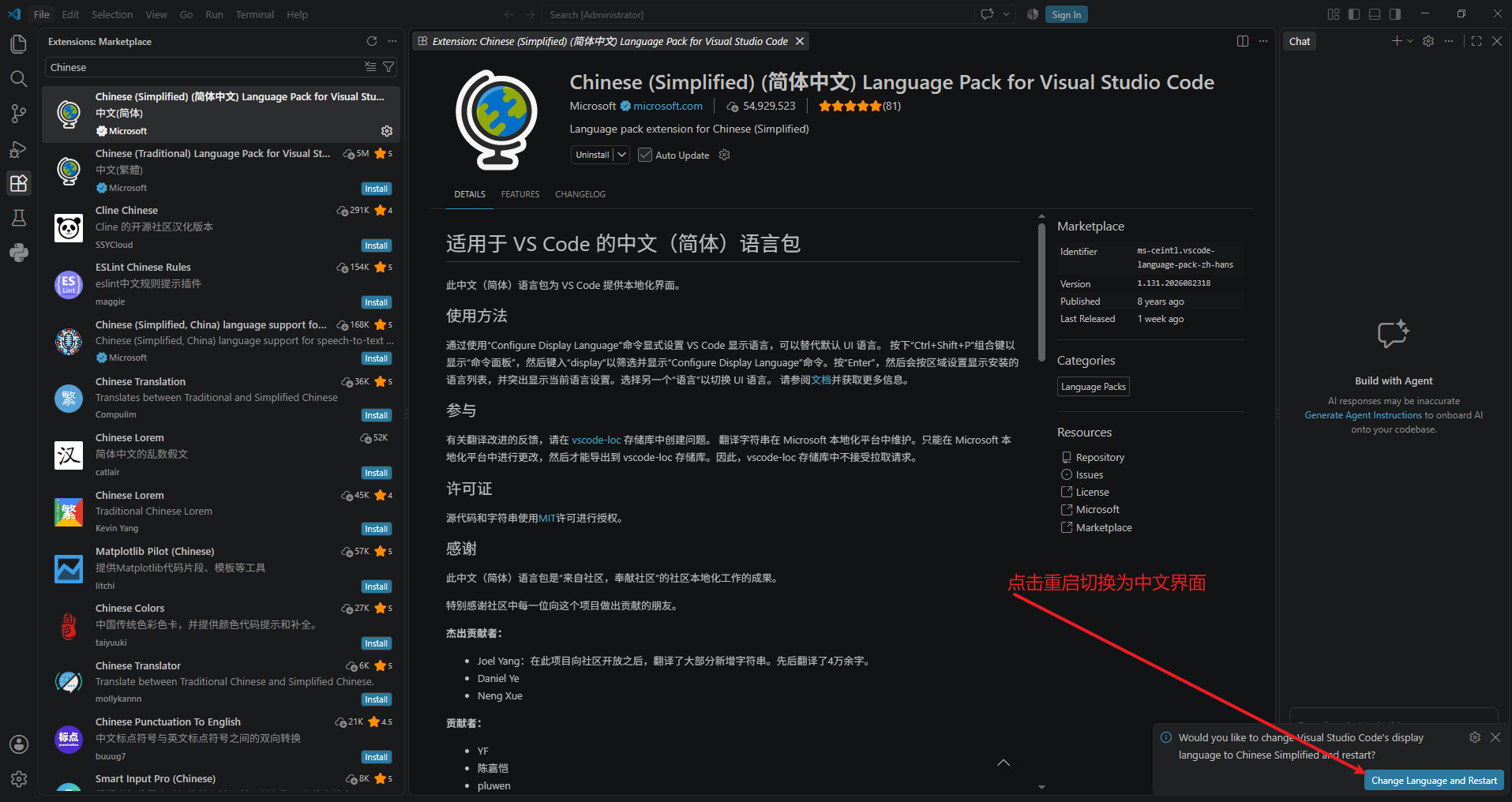Click Change Language and Restart button

click(x=1434, y=781)
